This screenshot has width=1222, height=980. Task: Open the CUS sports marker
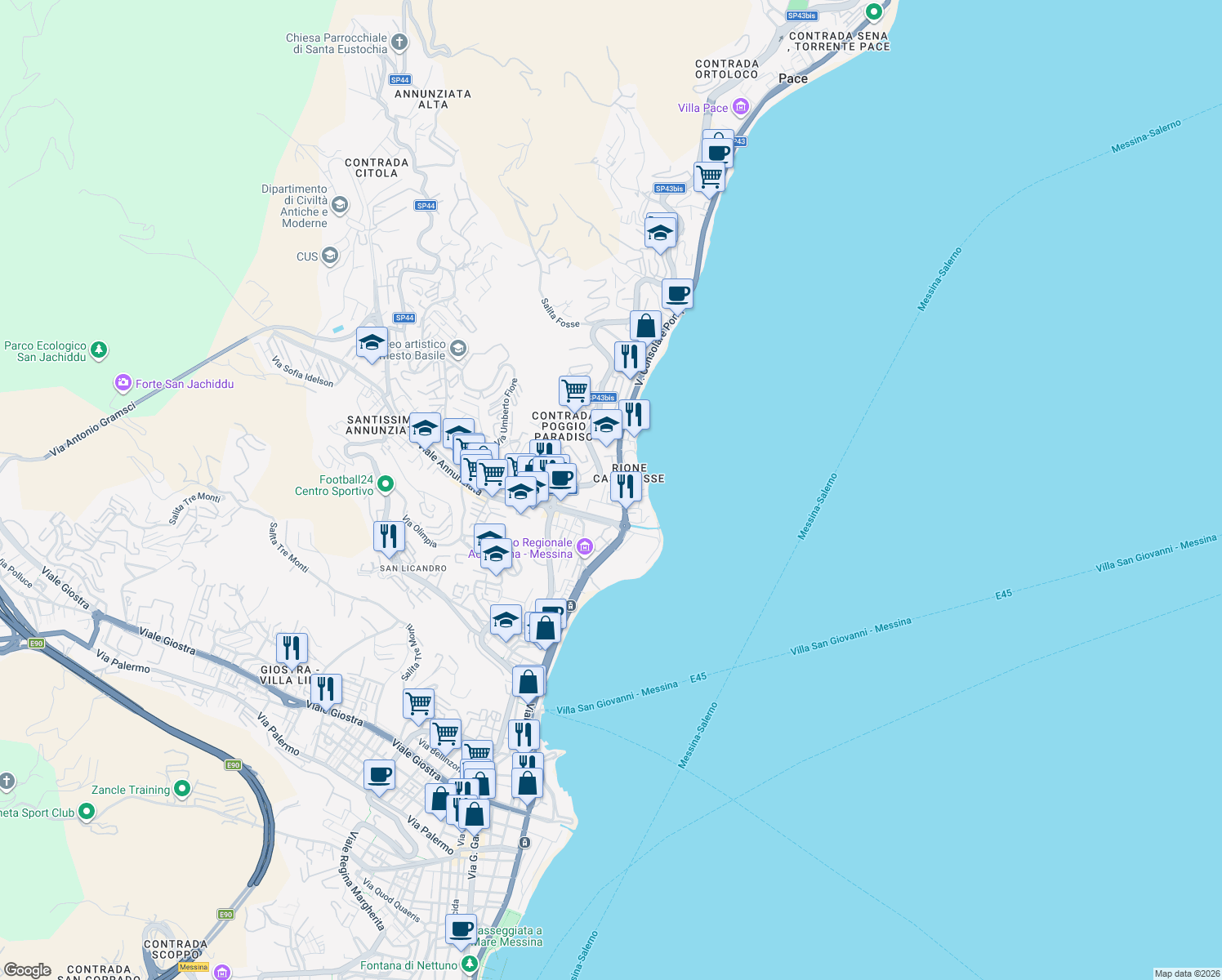(x=329, y=256)
